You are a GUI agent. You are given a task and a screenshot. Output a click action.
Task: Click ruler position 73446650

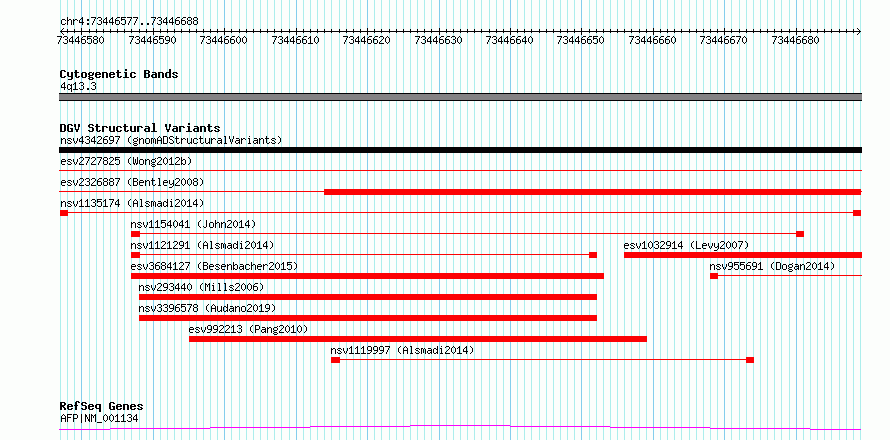coord(581,40)
